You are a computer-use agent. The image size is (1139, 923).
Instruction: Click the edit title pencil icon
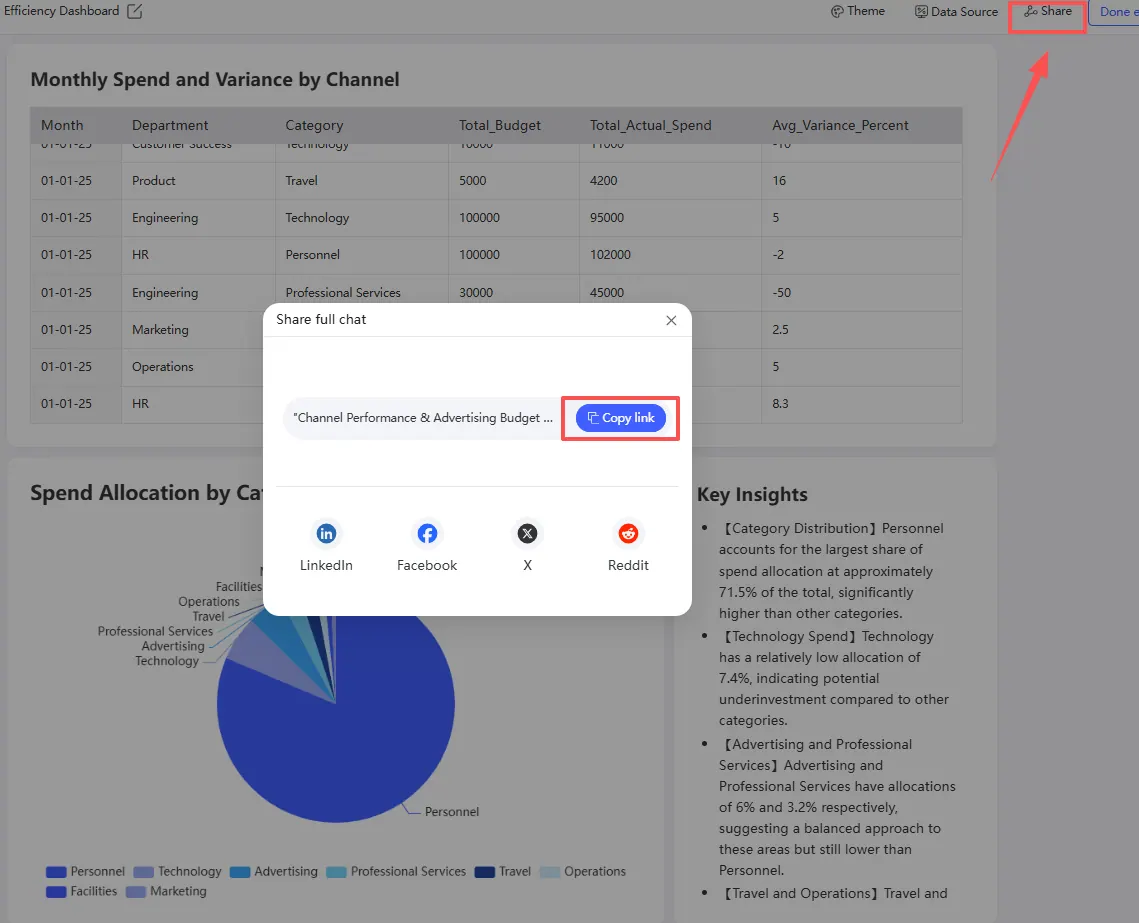135,12
